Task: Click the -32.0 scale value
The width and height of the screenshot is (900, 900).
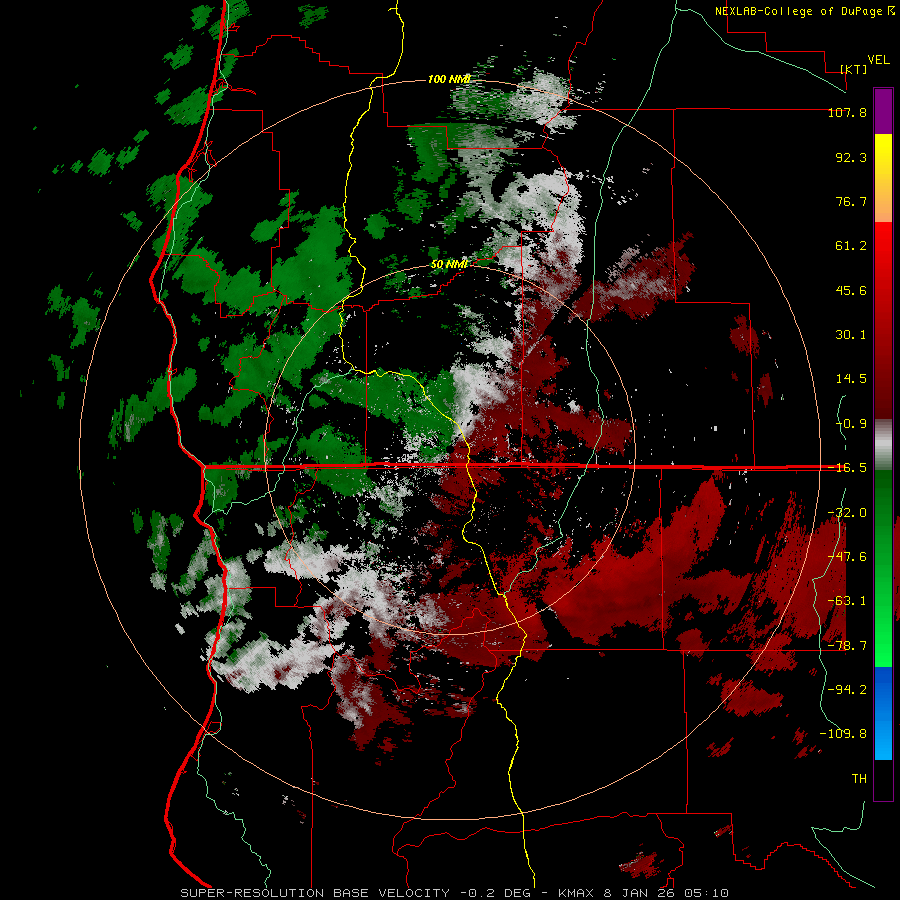Action: 847,513
